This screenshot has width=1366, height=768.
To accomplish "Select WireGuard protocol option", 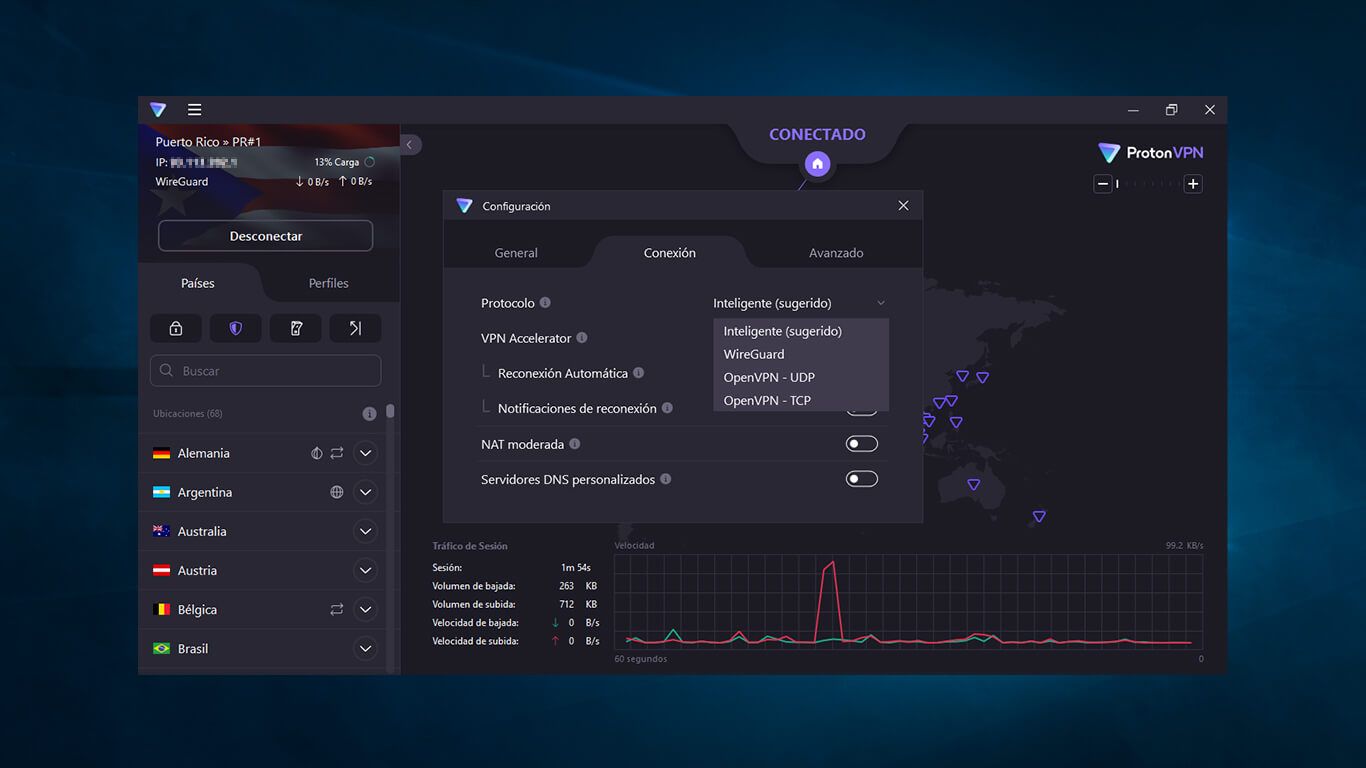I will (x=801, y=354).
